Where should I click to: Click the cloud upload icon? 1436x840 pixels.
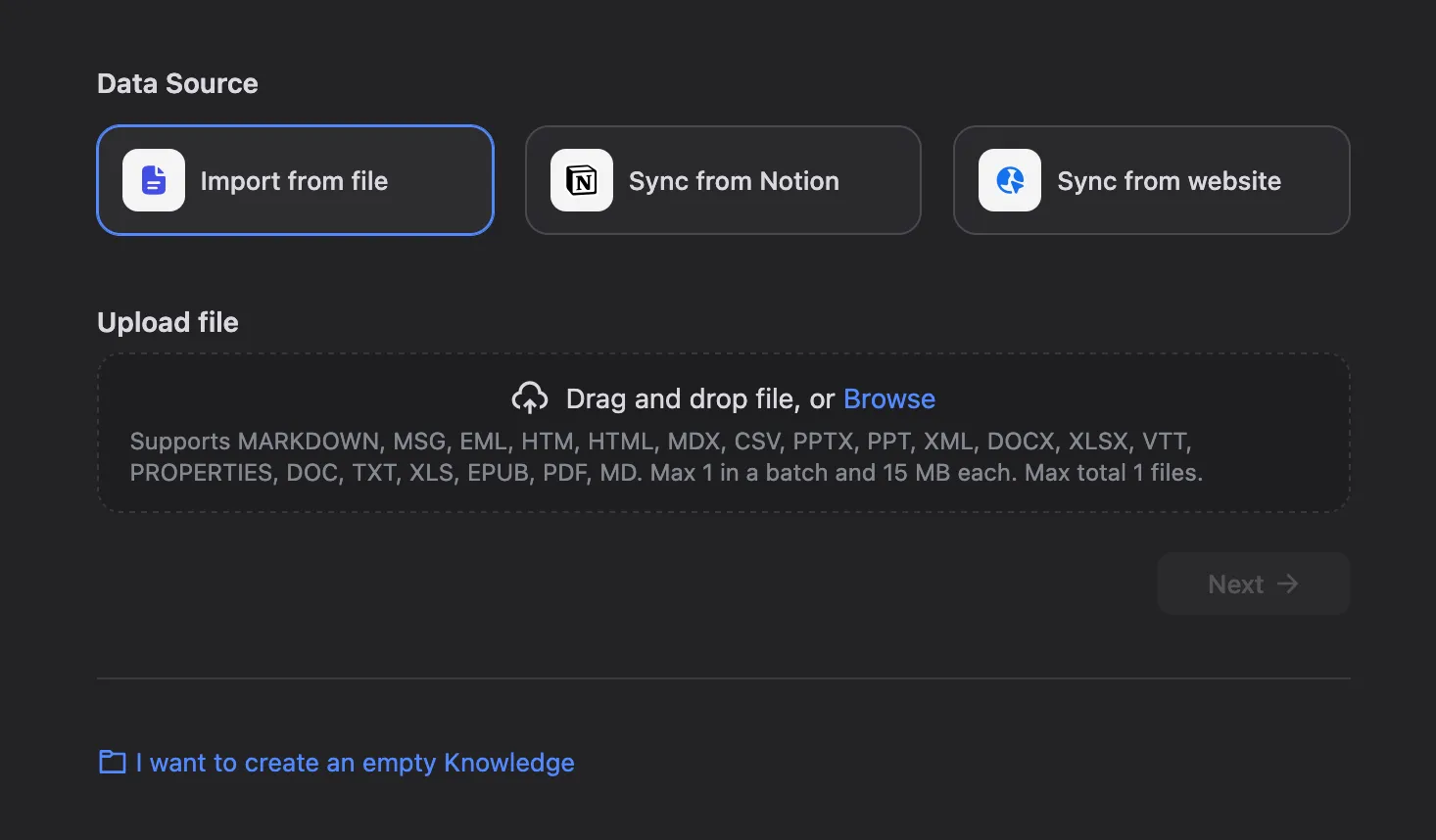(530, 398)
